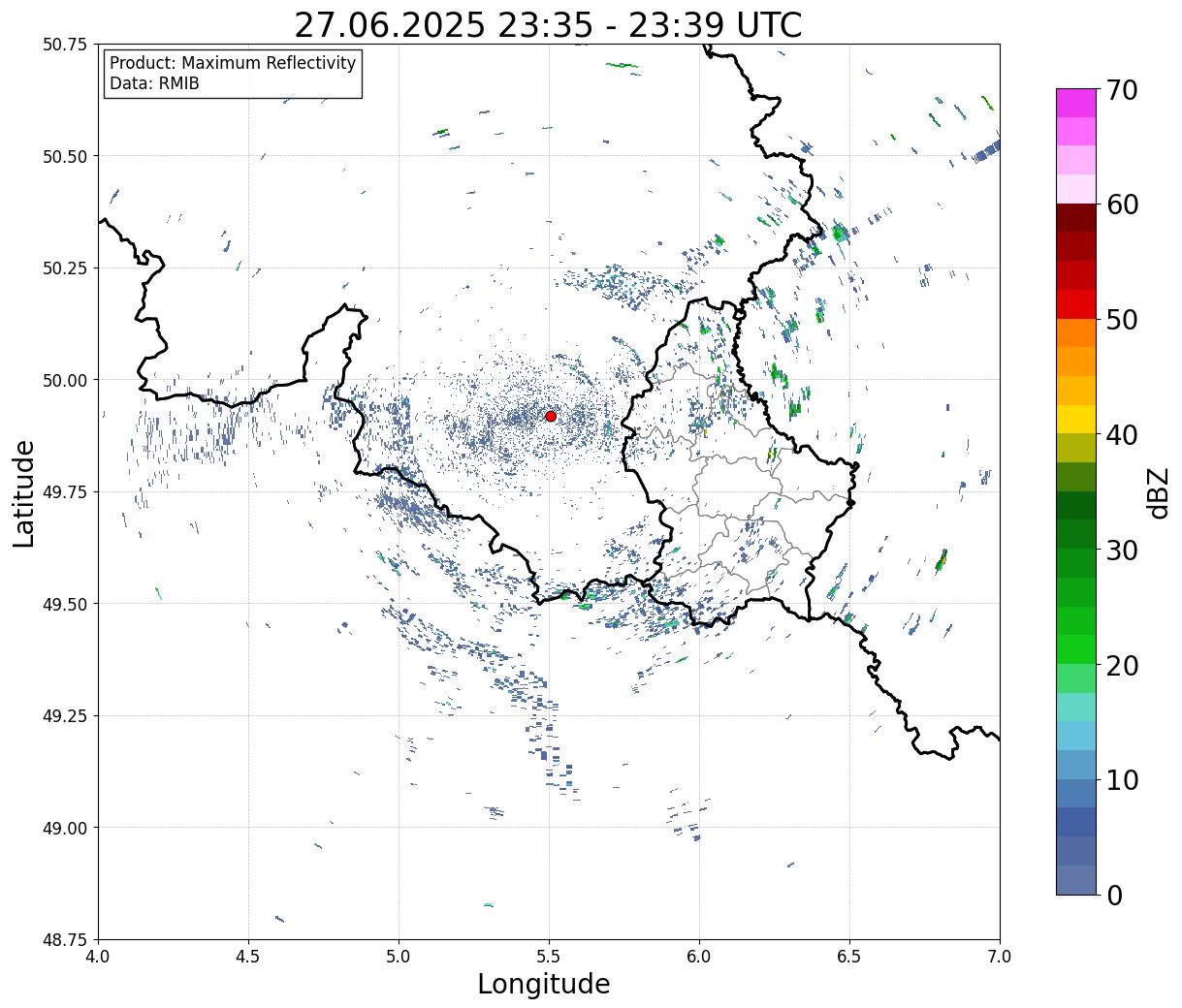Select the 'Product: Maximum Reflectivity' text
The image size is (1182, 1008).
click(x=233, y=63)
